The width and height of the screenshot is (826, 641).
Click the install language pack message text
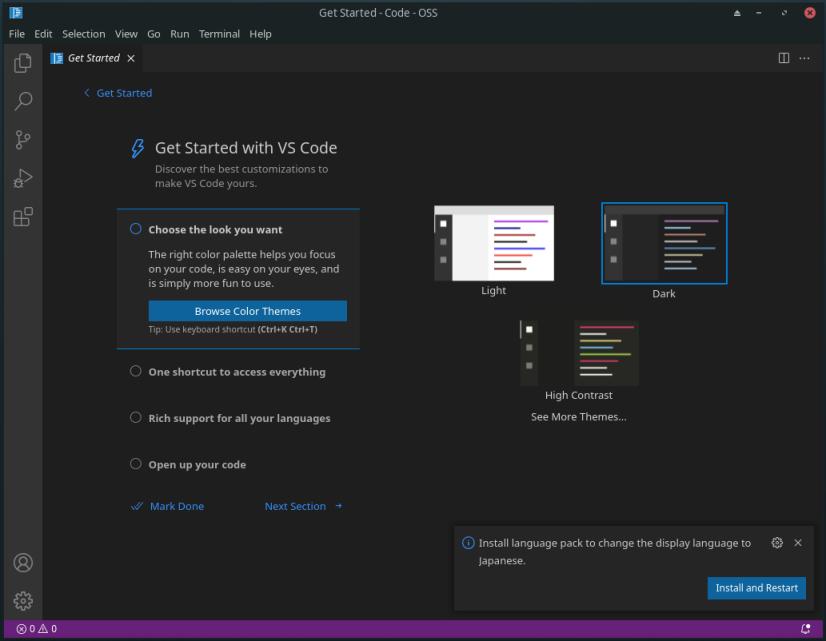point(615,551)
